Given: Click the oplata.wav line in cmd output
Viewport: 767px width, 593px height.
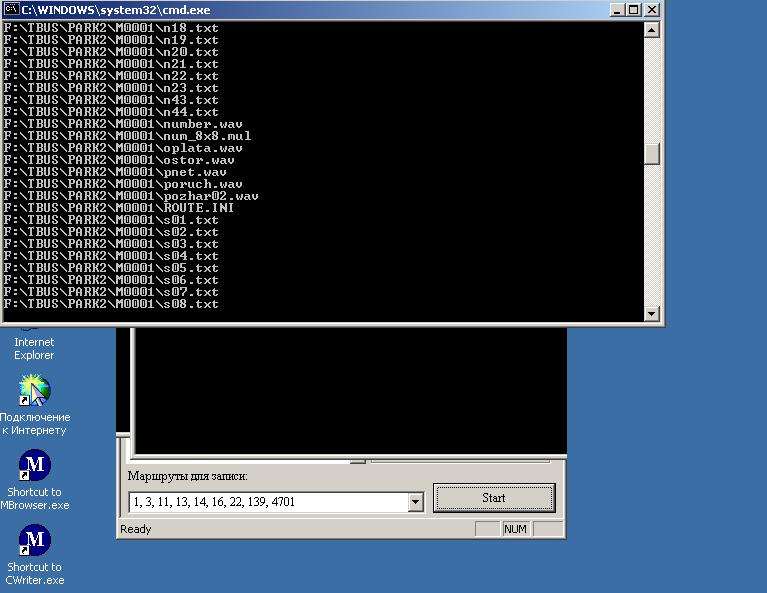Looking at the screenshot, I should (x=123, y=148).
